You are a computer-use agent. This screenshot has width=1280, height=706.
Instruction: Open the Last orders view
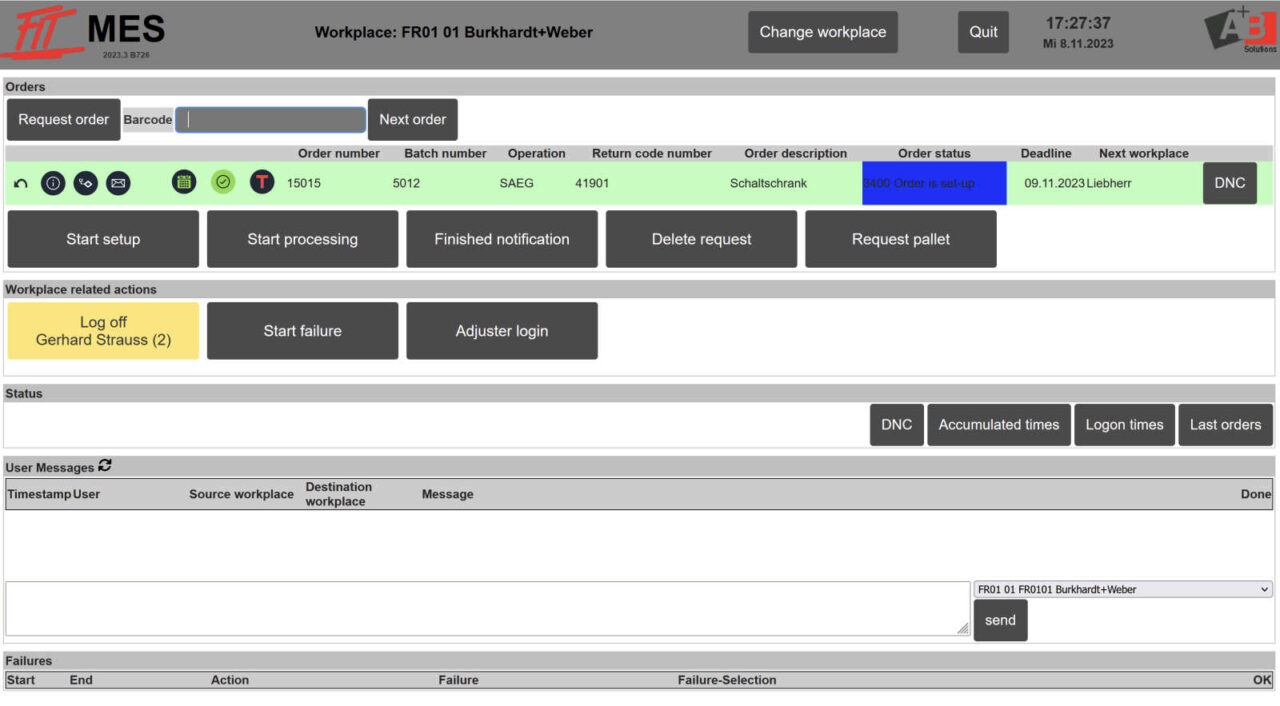1225,424
